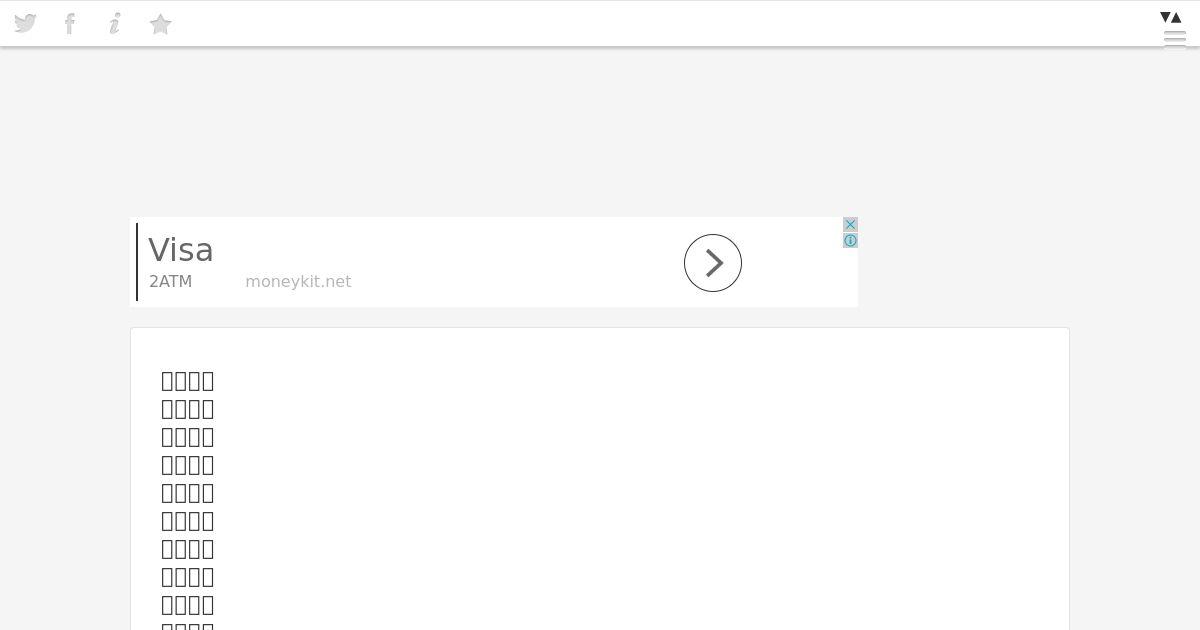Screen dimensions: 1200x630
Task: Click the dark vertical bar beside Visa heading
Action: point(137,262)
